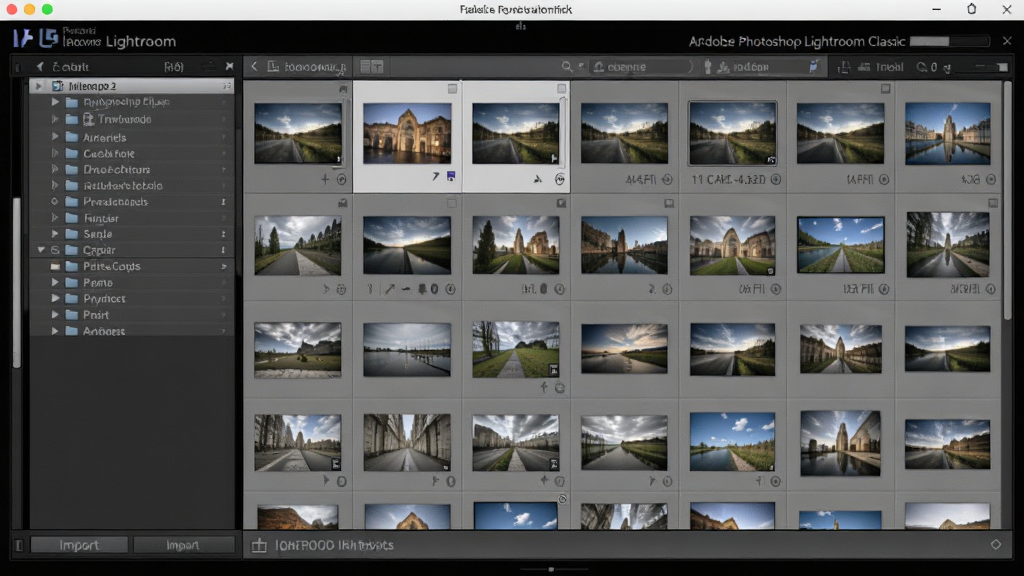
Task: Toggle the checkbox on the arched building night thumbnail
Action: (453, 88)
